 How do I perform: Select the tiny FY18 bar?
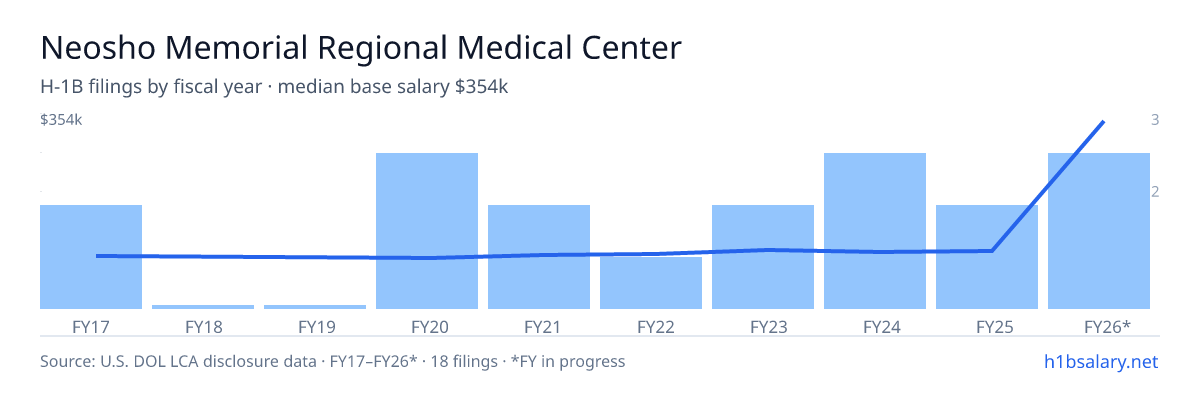(203, 307)
